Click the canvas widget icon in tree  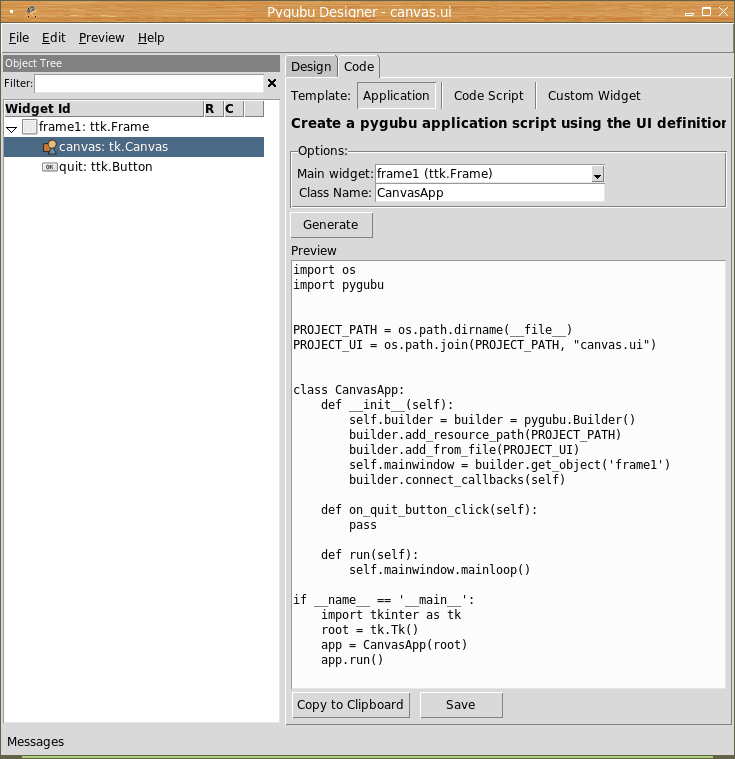(50, 147)
